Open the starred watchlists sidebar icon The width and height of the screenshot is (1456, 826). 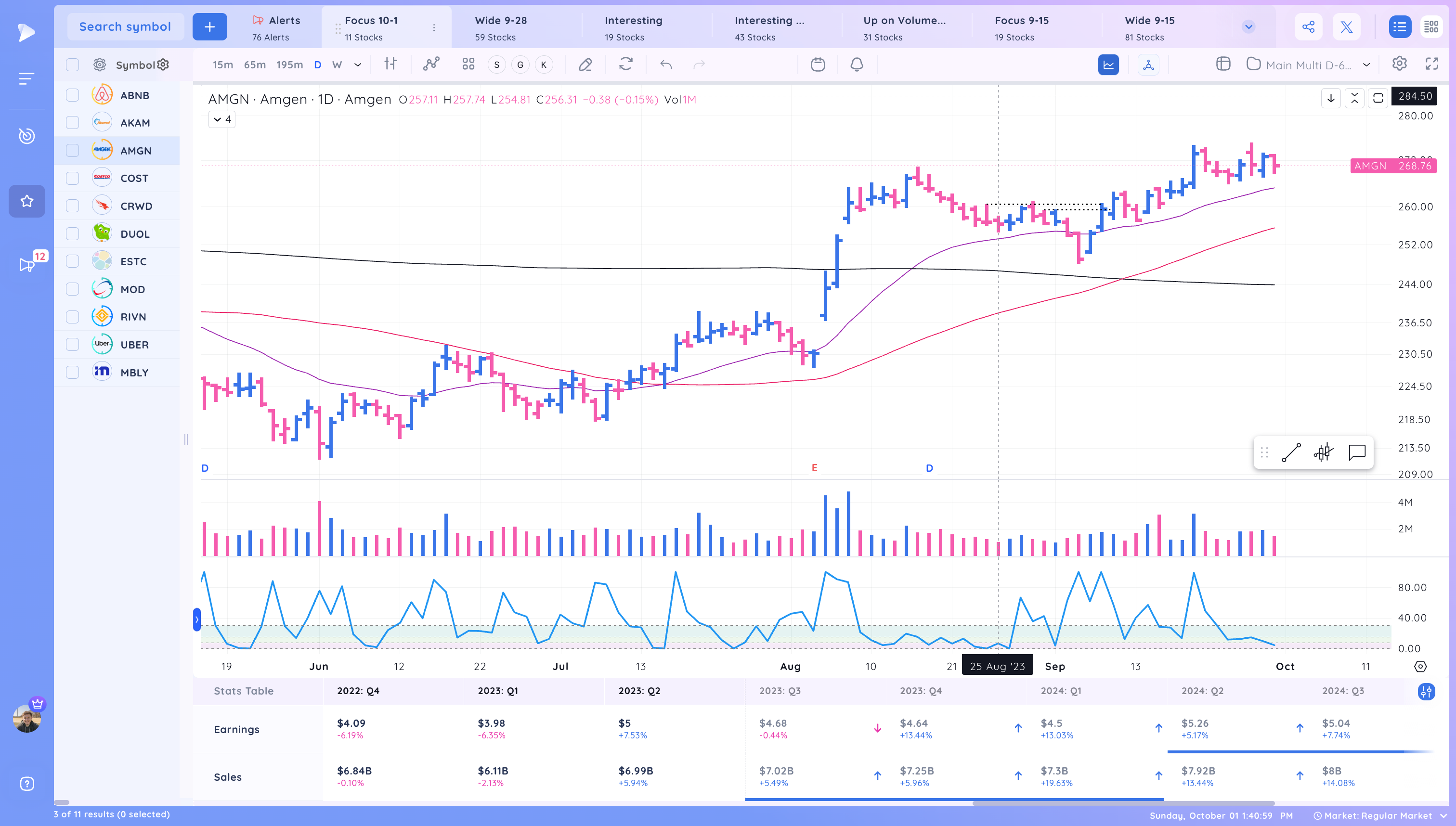[x=26, y=201]
